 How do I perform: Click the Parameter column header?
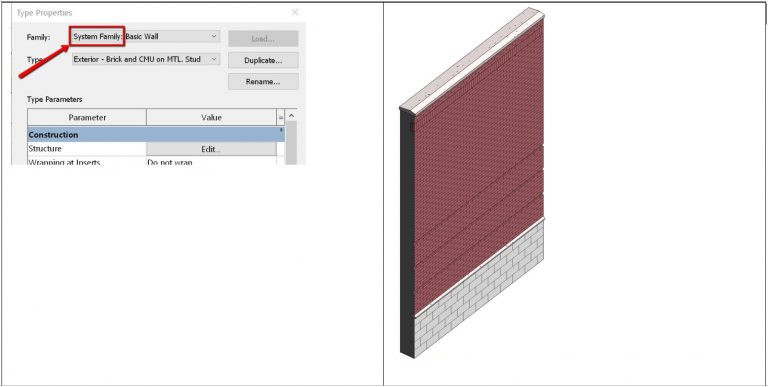(x=87, y=118)
